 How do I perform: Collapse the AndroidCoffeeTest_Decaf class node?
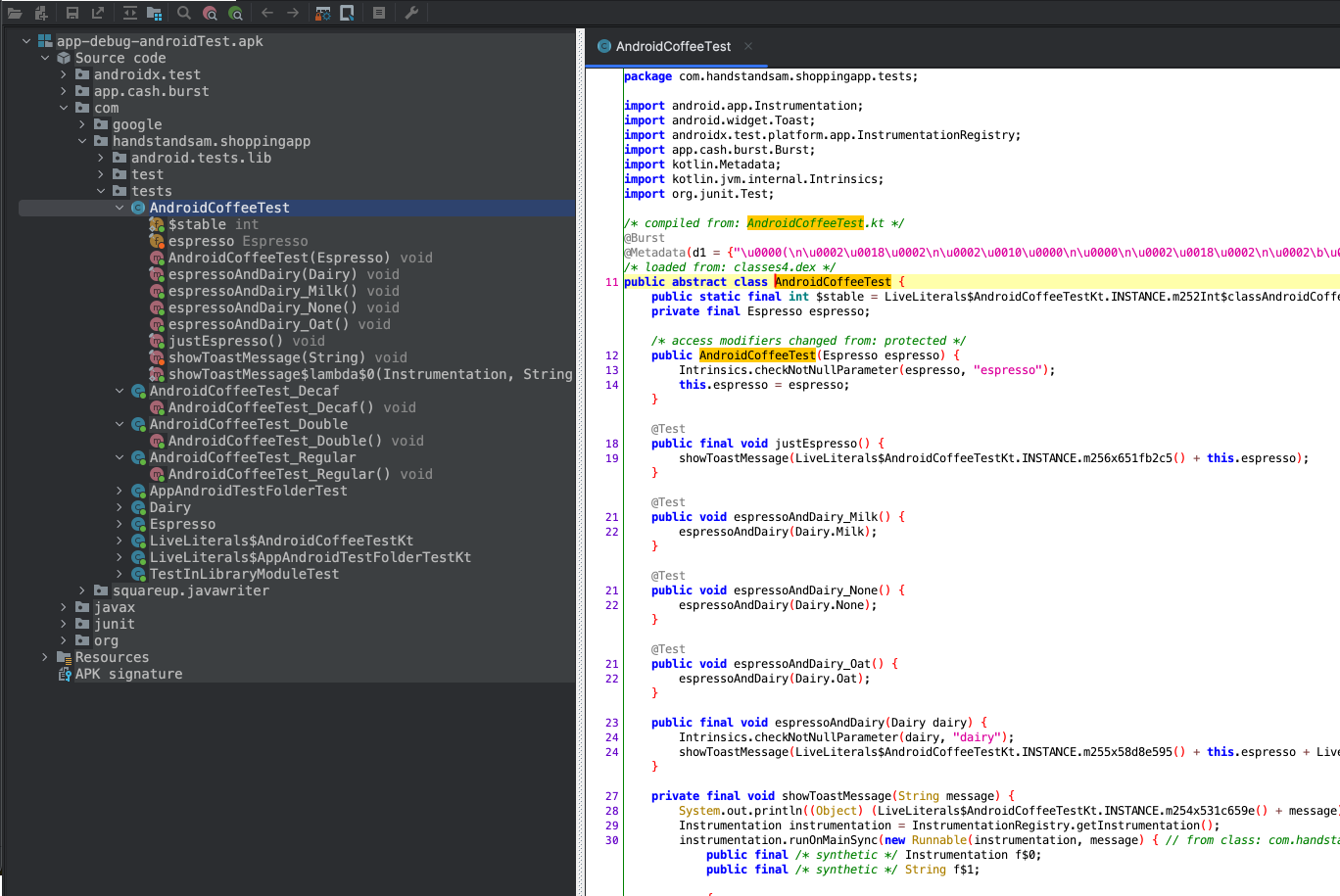tap(120, 391)
